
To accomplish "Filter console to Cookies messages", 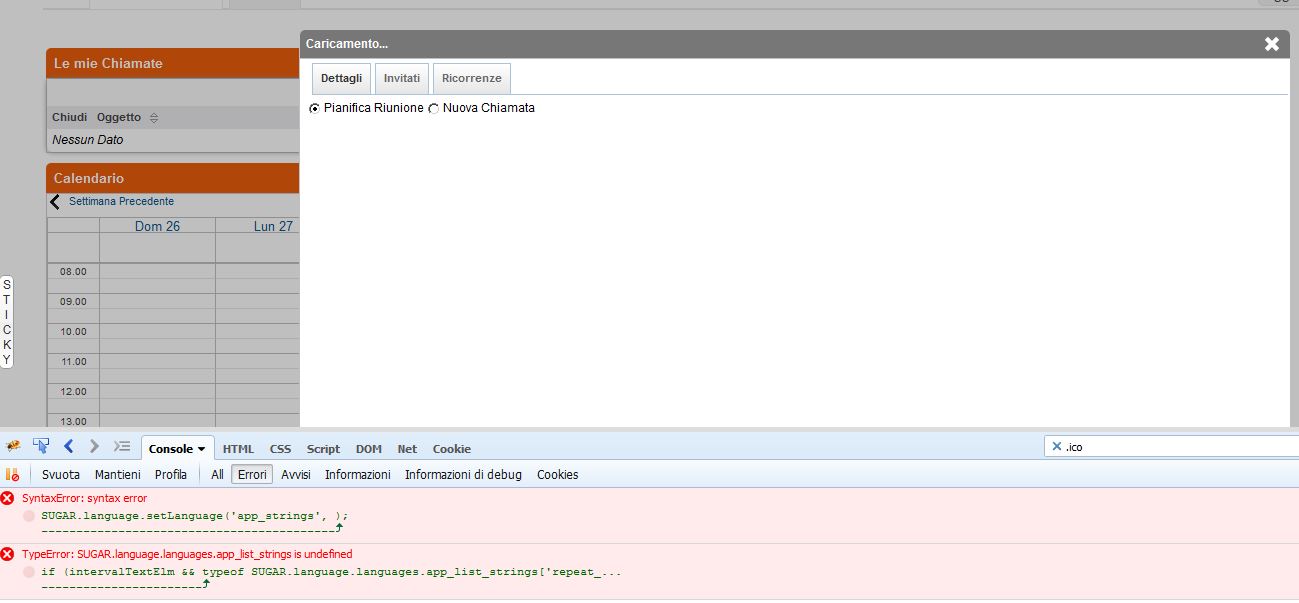I will click(x=558, y=475).
